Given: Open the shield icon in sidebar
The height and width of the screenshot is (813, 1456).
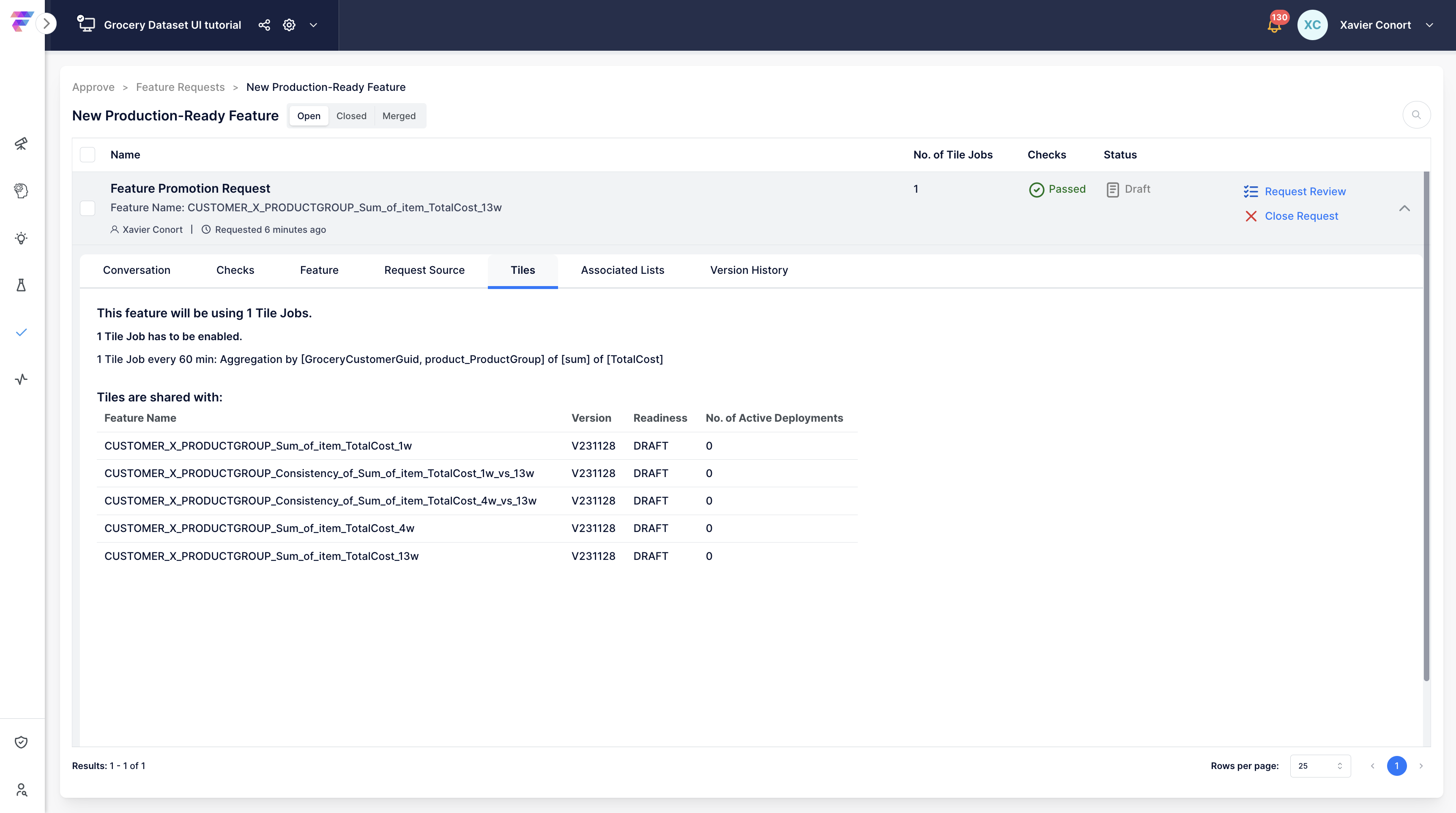Looking at the screenshot, I should [22, 742].
